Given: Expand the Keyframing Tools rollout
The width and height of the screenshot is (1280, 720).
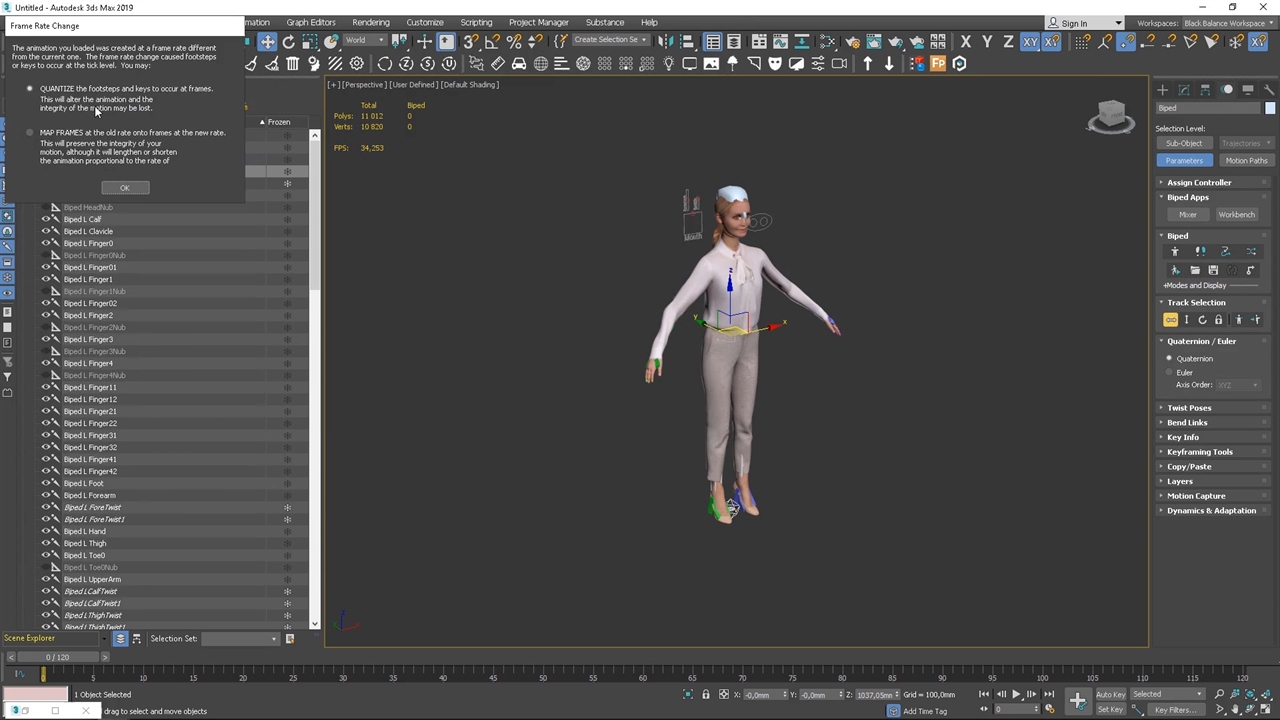Looking at the screenshot, I should (1199, 452).
